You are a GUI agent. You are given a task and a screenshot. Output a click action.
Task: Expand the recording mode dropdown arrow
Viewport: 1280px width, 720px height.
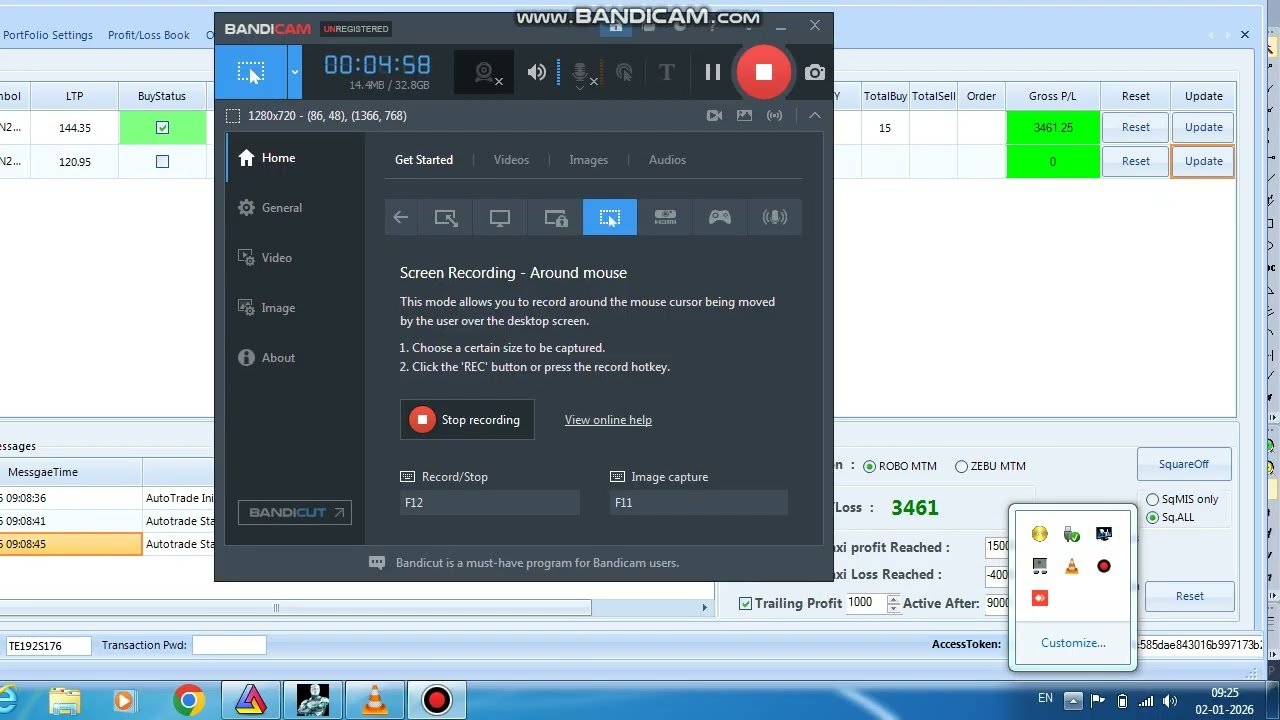(295, 72)
